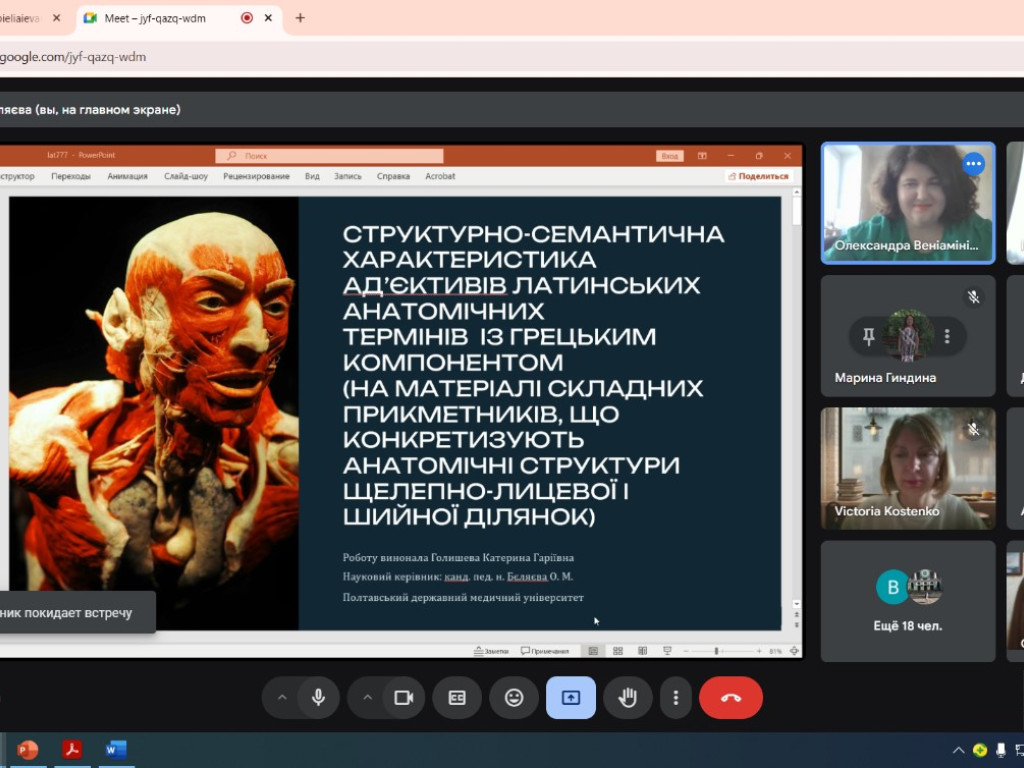Click muted mic icon on Victoria Kostenko tile
1024x768 pixels.
[x=973, y=429]
